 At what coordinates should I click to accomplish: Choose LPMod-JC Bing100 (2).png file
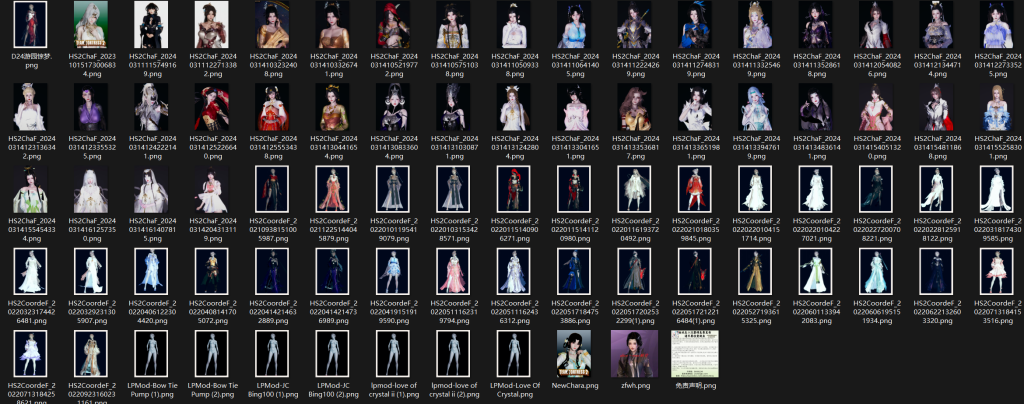click(333, 352)
